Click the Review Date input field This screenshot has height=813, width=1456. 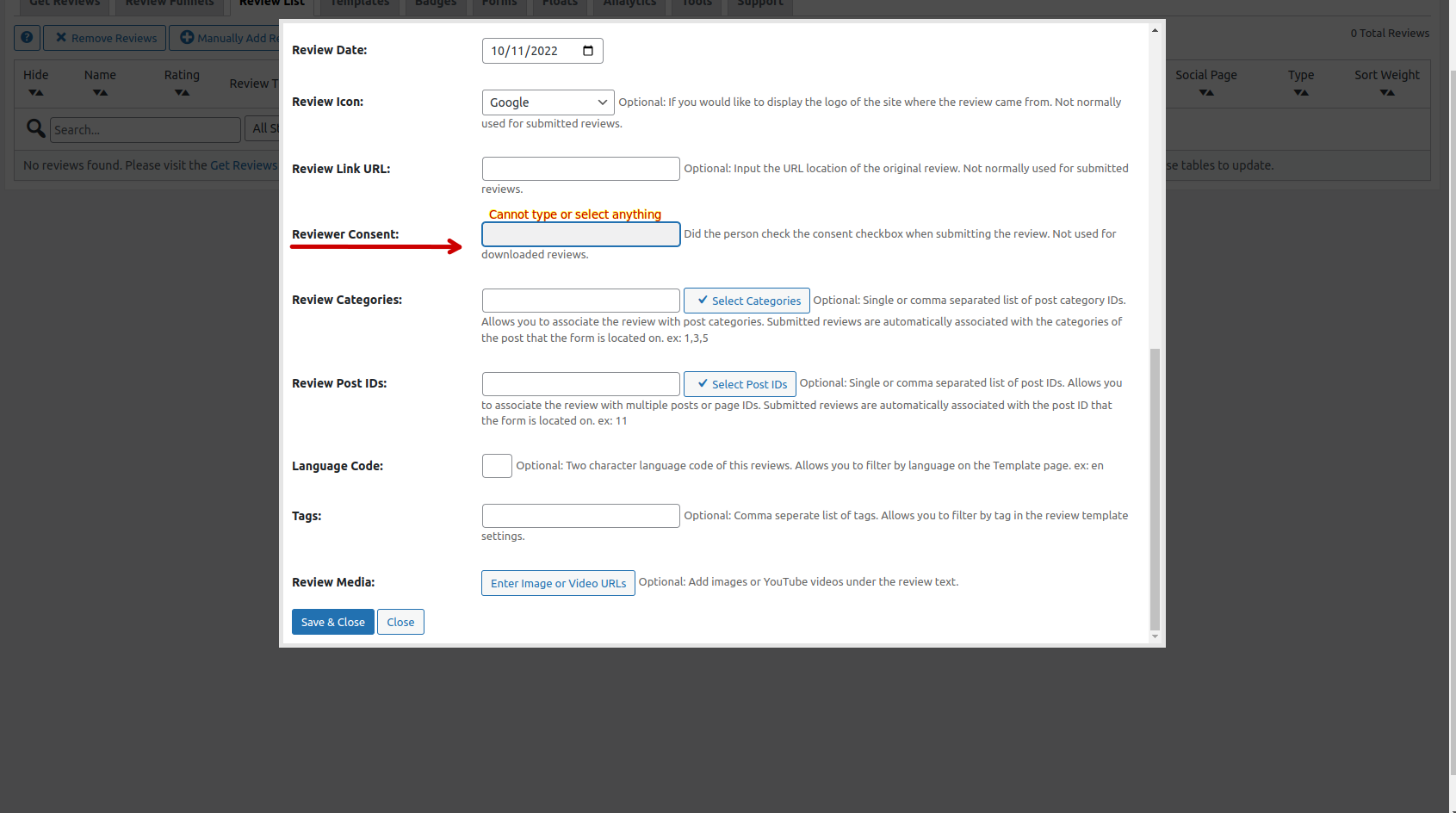coord(542,51)
